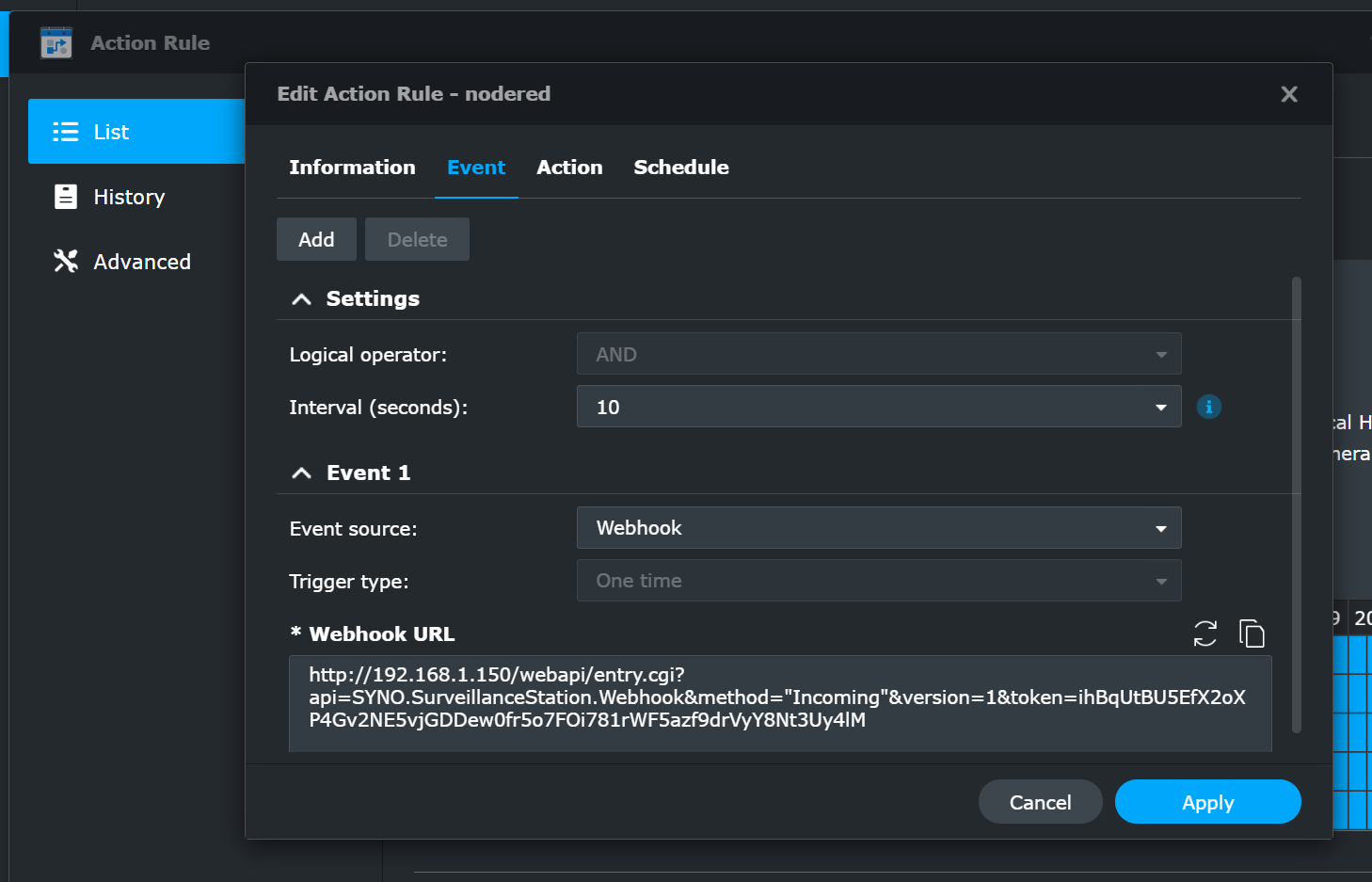
Task: Switch to the Information tab
Action: click(x=352, y=168)
